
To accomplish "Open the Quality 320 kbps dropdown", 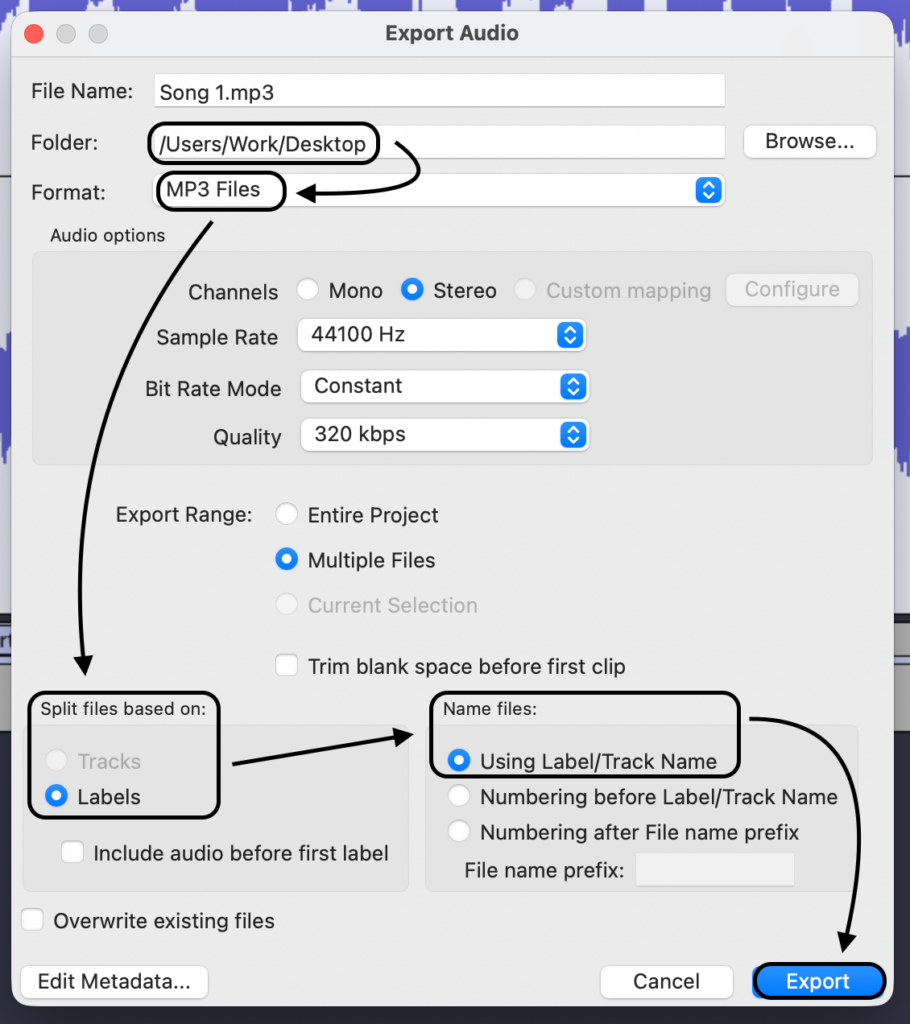I will [444, 435].
